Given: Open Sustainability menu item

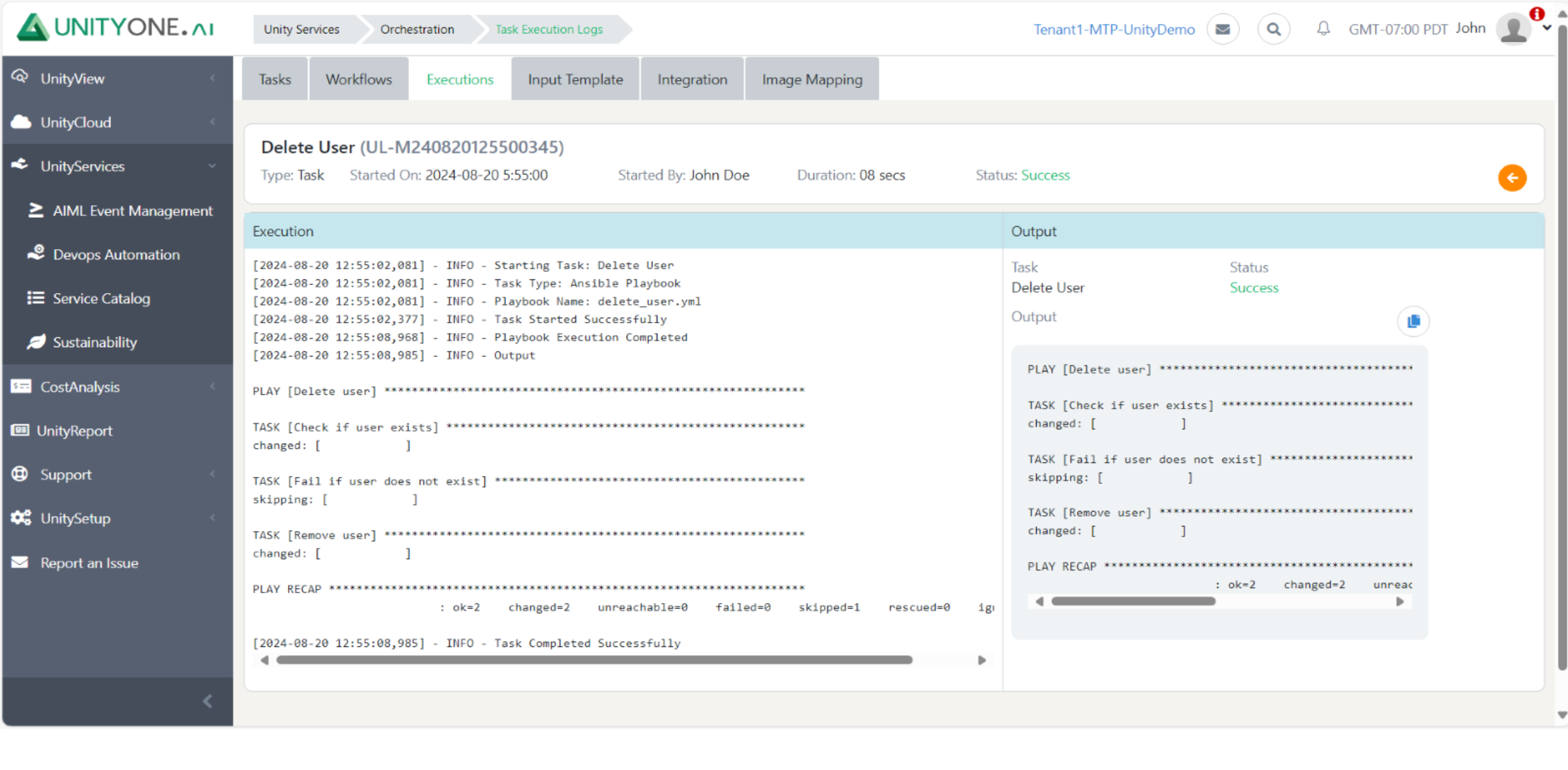Looking at the screenshot, I should click(118, 342).
